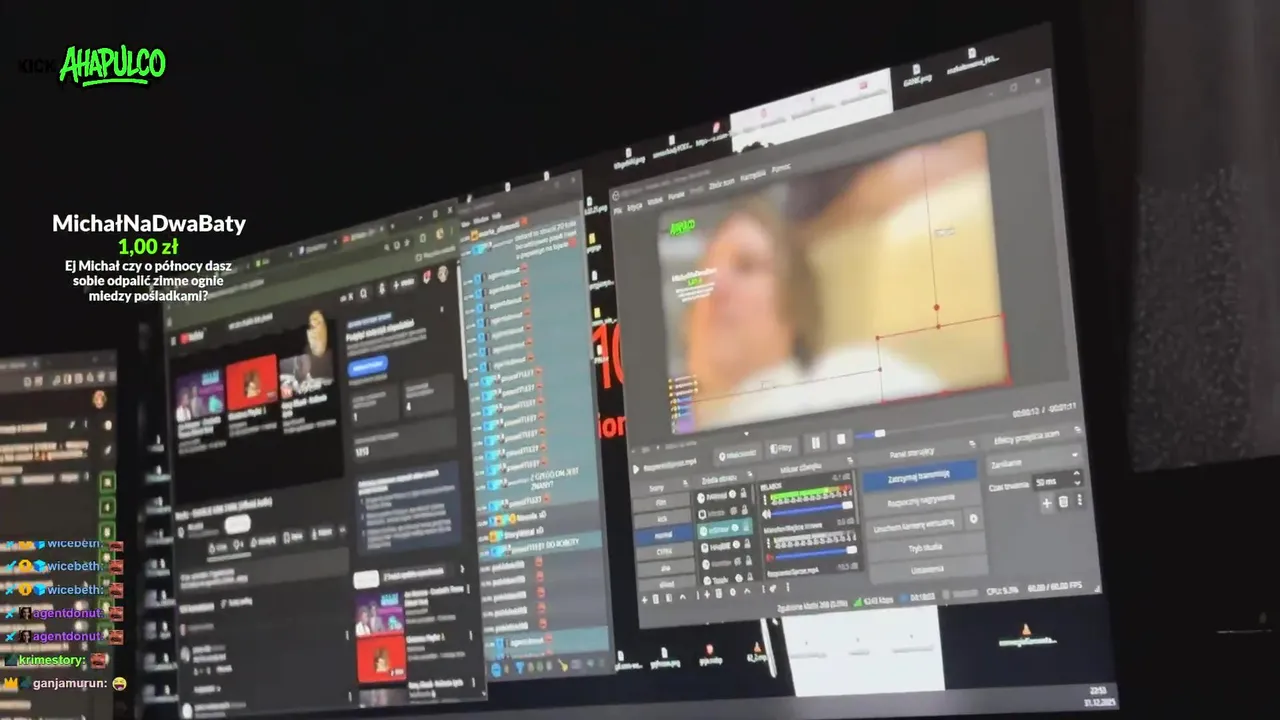Screen dimensions: 1280x720
Task: Move the selected scene up
Action: [683, 596]
